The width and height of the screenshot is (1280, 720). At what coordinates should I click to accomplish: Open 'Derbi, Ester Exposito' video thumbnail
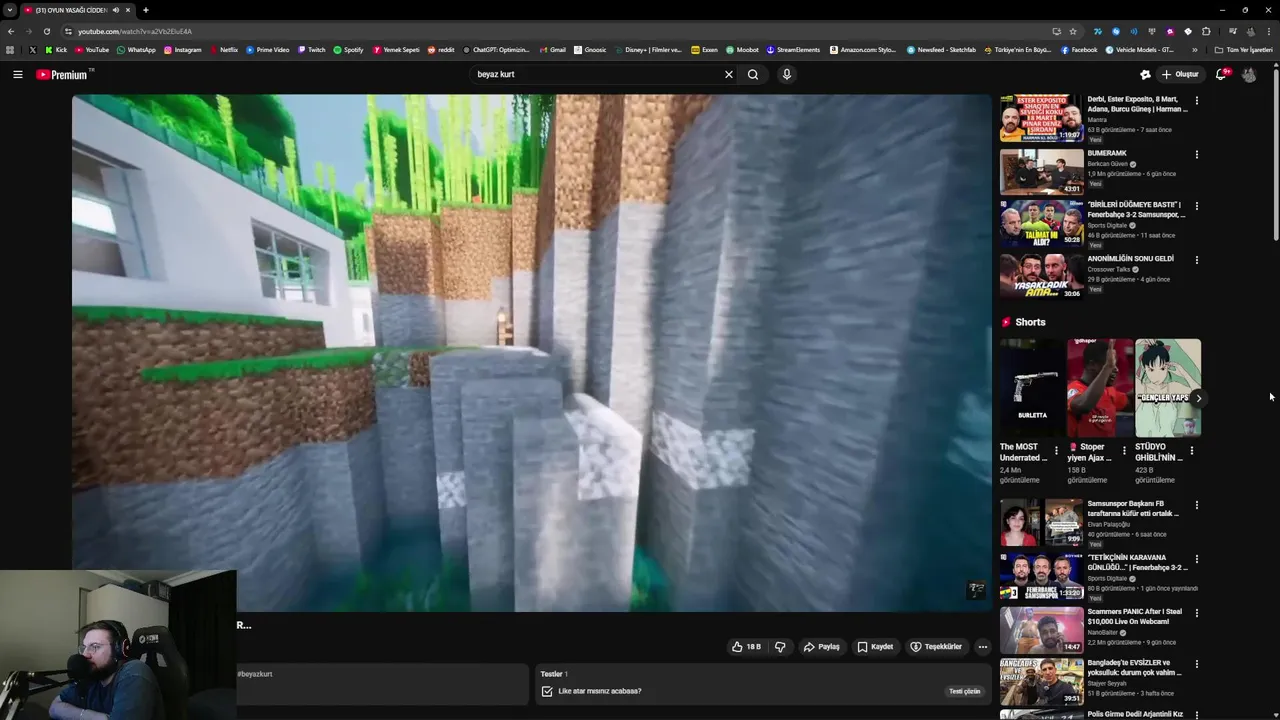tap(1041, 118)
